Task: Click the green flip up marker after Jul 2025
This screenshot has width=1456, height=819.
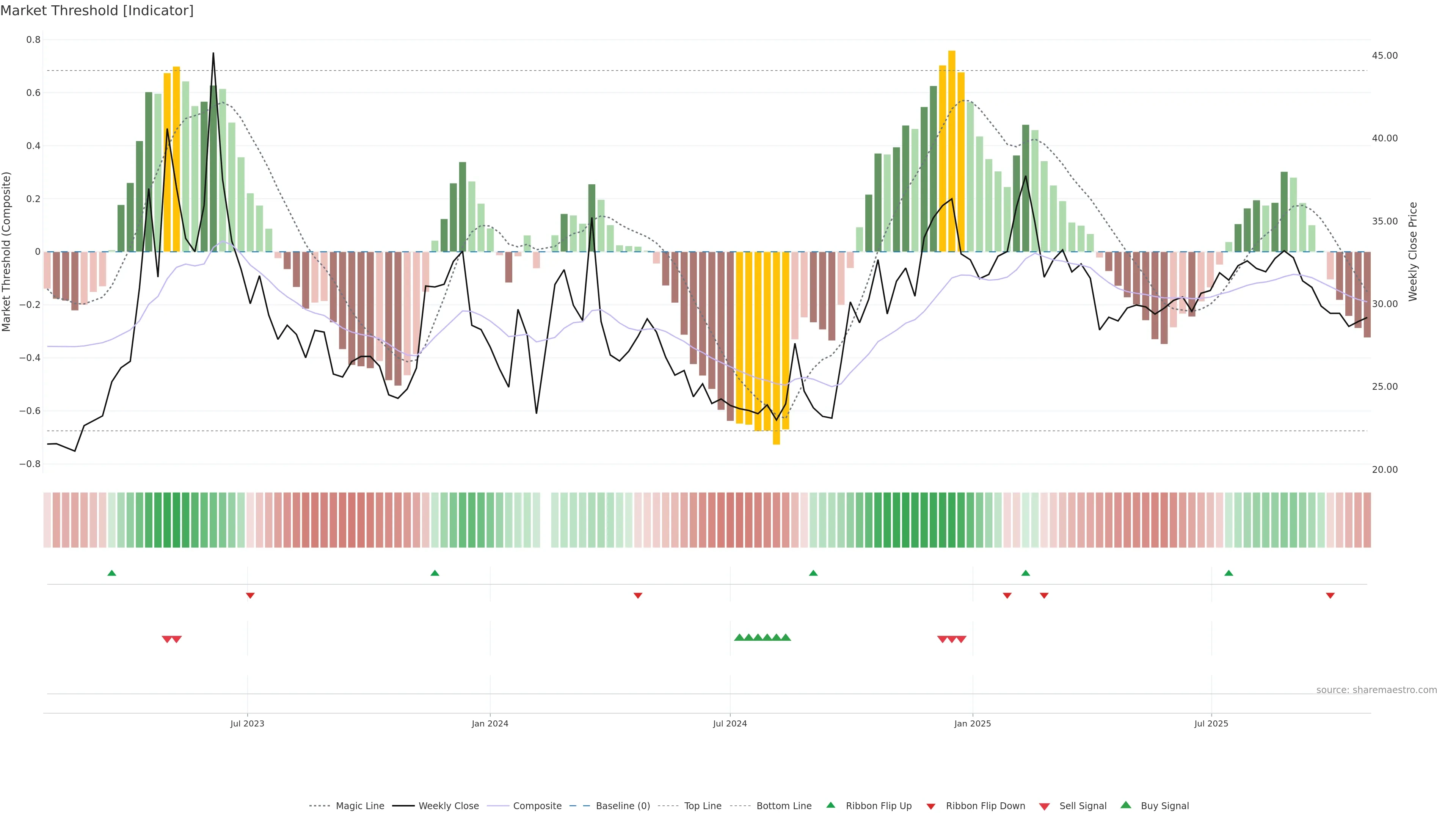Action: 1228,573
